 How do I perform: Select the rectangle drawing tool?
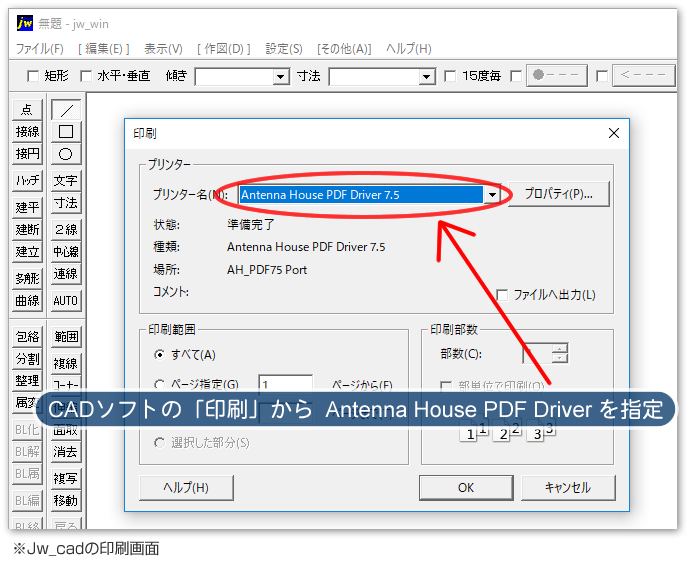[x=66, y=132]
